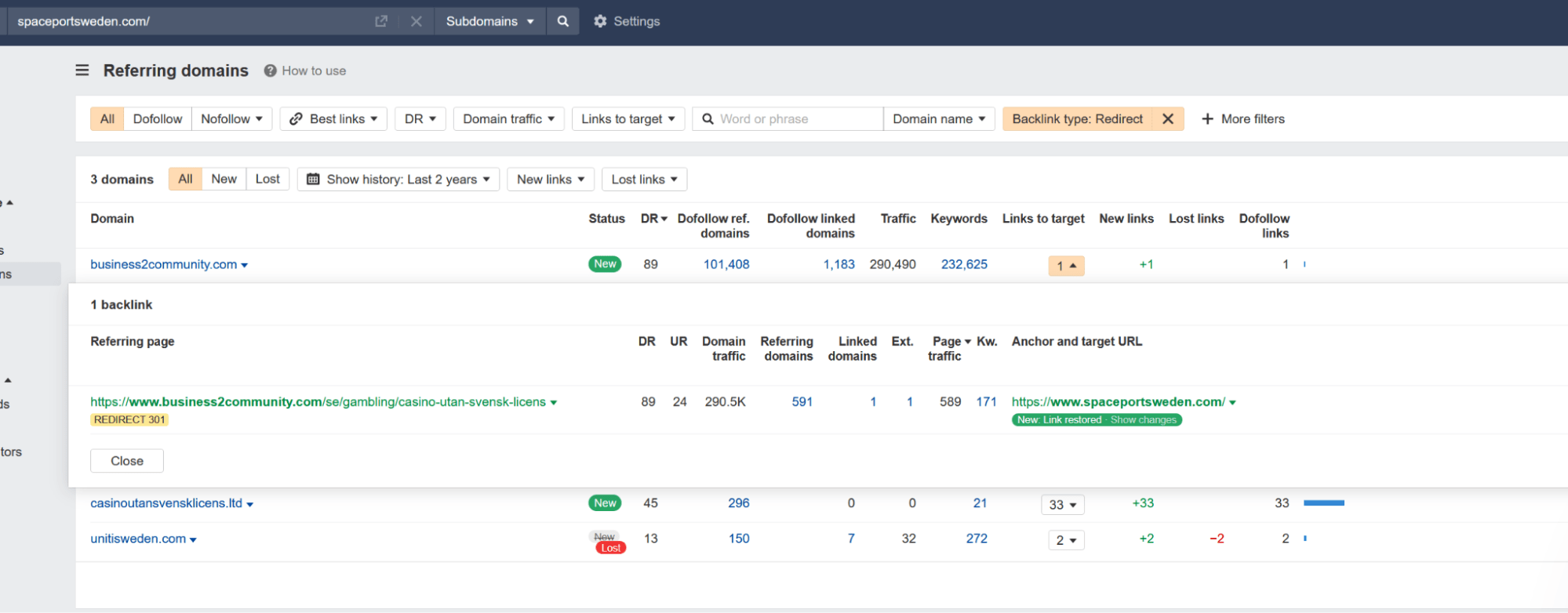Open the Nofollow dropdown

click(231, 119)
